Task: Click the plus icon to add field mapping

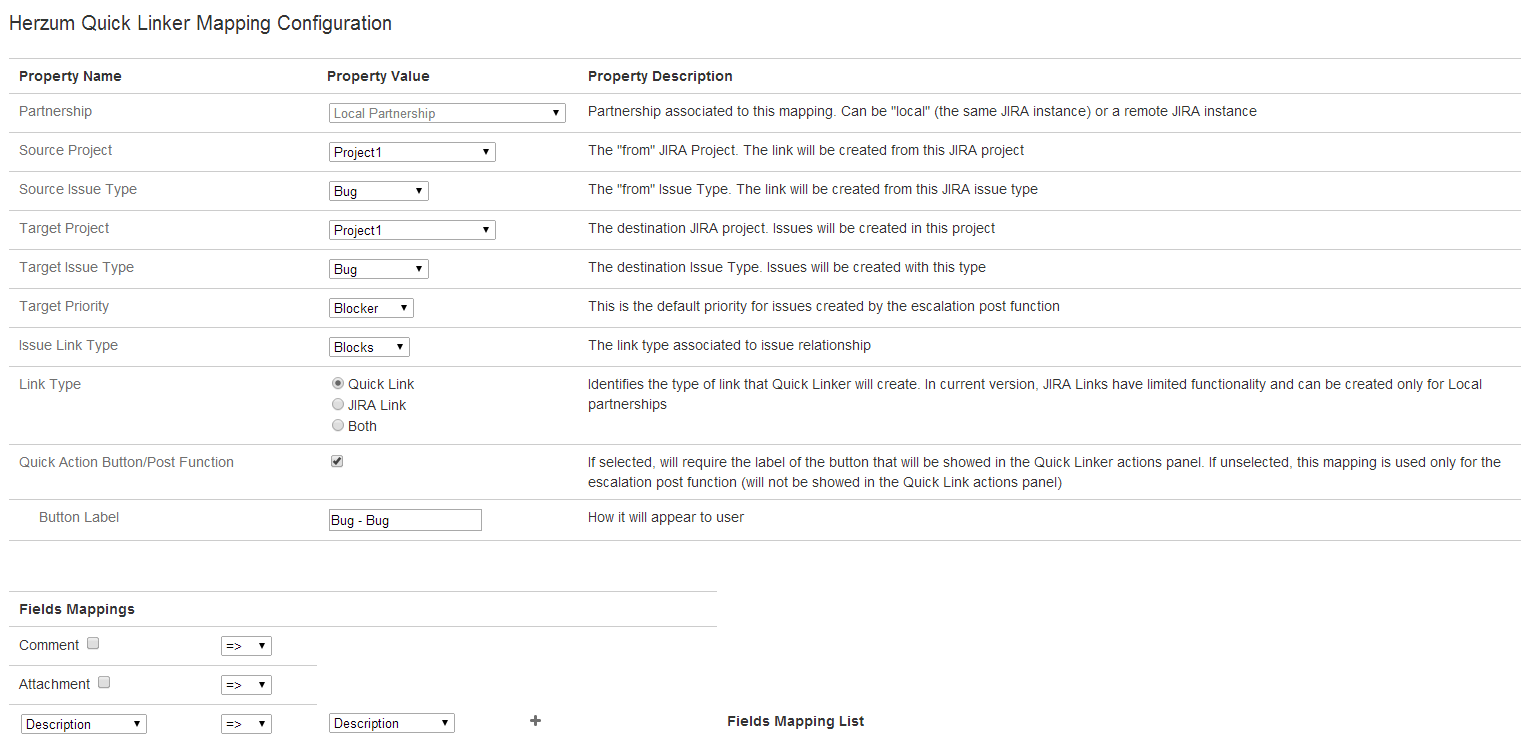Action: (535, 720)
